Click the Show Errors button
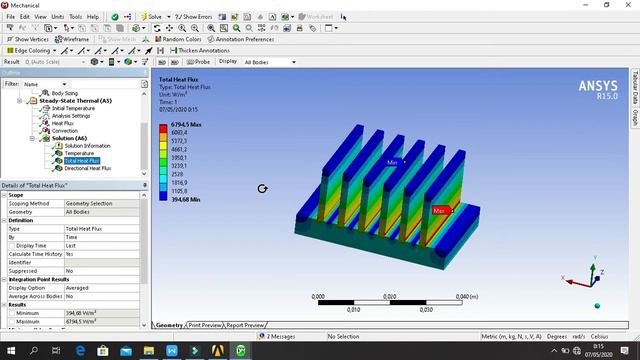Screen dimensions: 640x360 coord(193,17)
